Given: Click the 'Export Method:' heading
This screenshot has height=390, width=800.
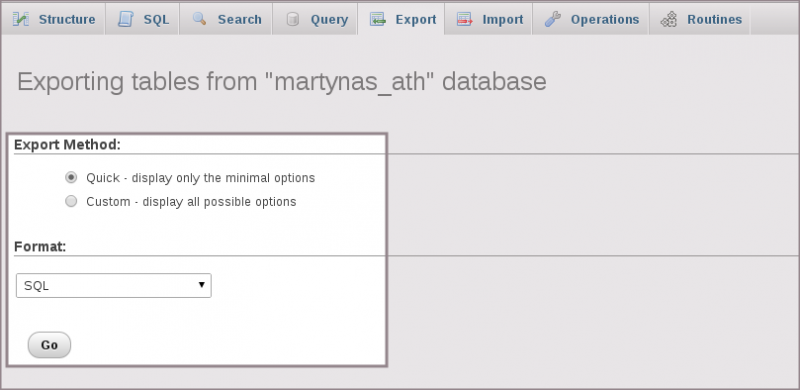Looking at the screenshot, I should pyautogui.click(x=67, y=144).
